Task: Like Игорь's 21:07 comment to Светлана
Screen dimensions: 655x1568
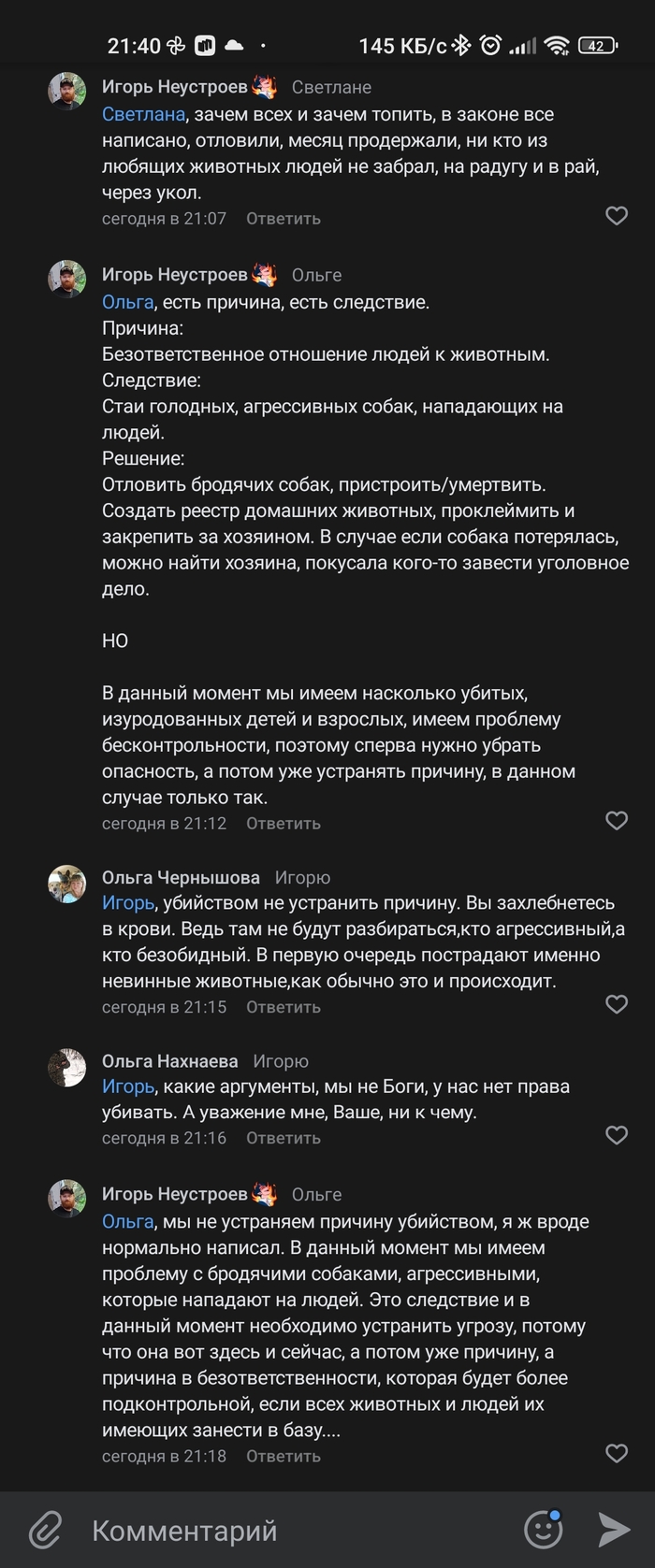Action: point(617,216)
